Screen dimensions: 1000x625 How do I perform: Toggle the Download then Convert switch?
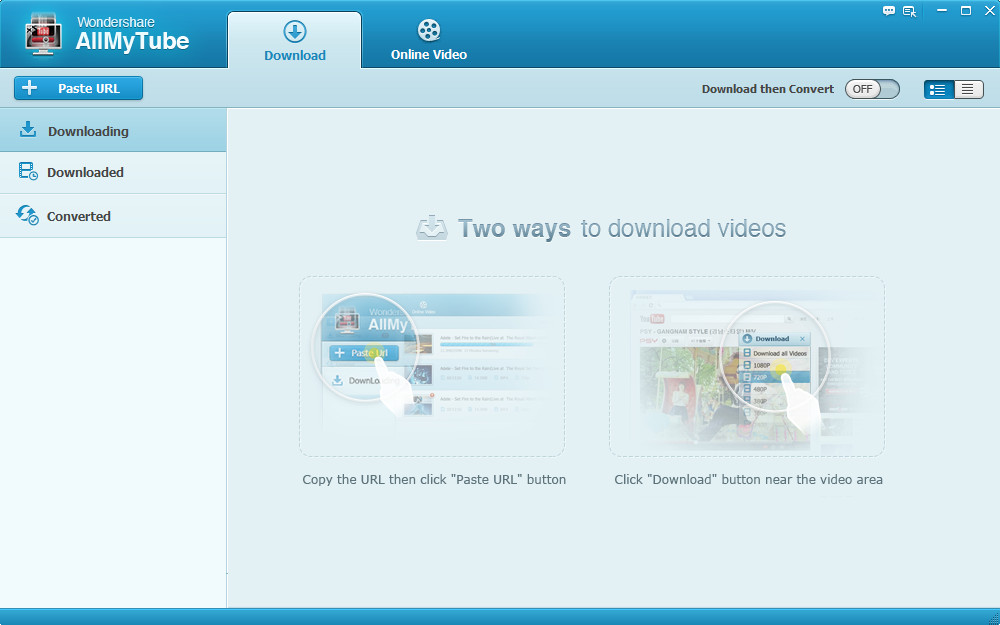click(x=872, y=89)
